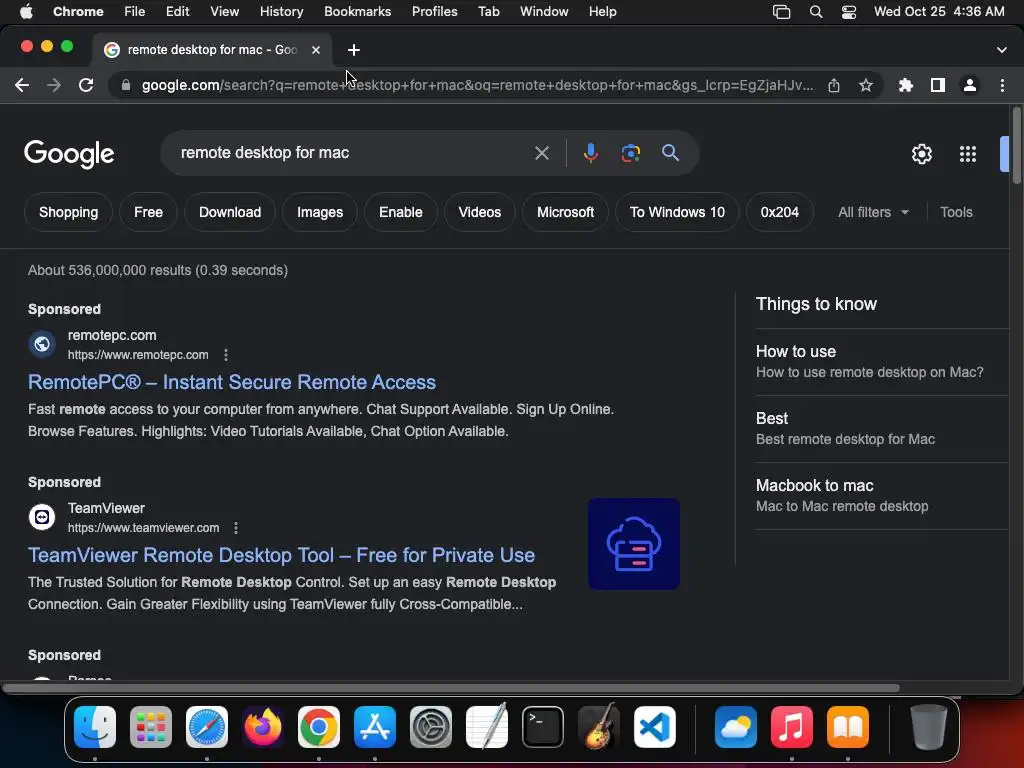Submit search with magnifier icon

point(671,153)
